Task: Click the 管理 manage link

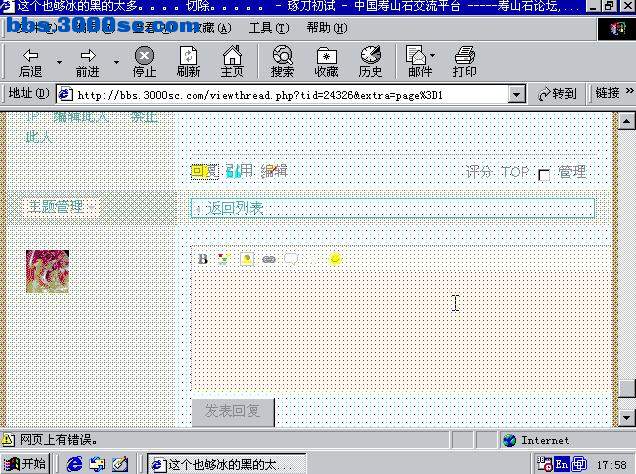Action: pos(572,172)
